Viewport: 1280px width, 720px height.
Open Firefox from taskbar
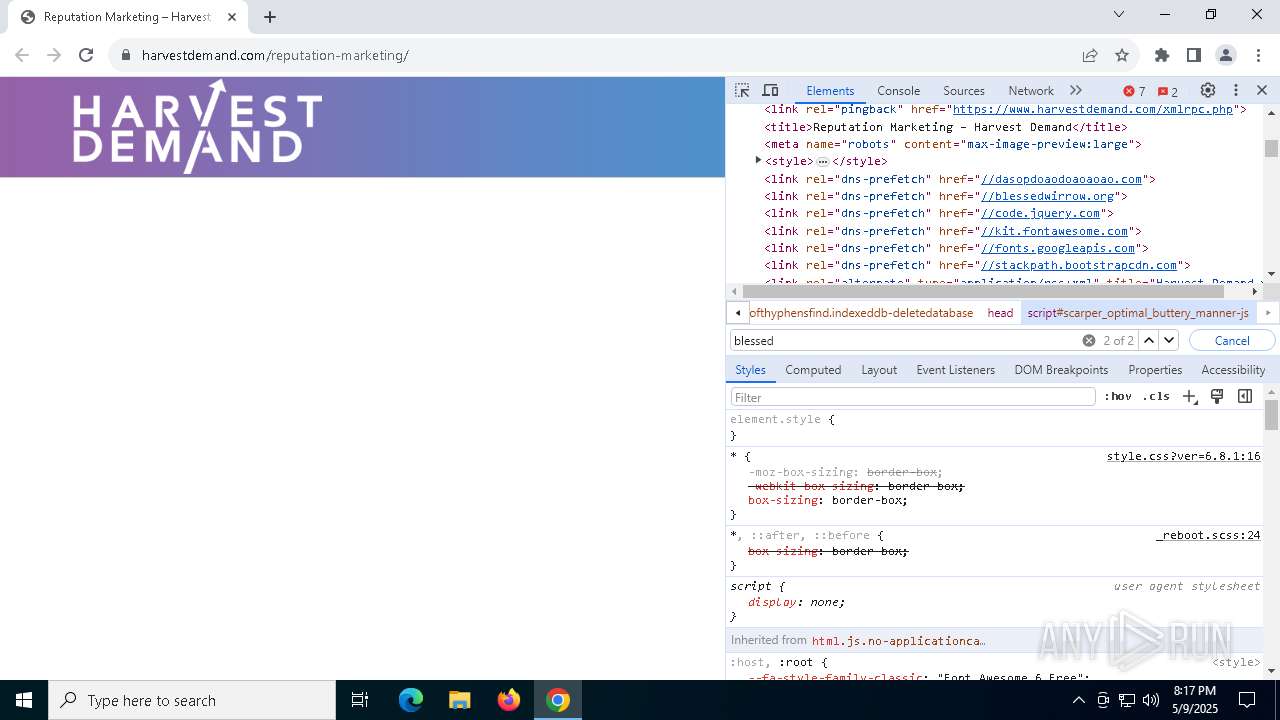click(509, 700)
